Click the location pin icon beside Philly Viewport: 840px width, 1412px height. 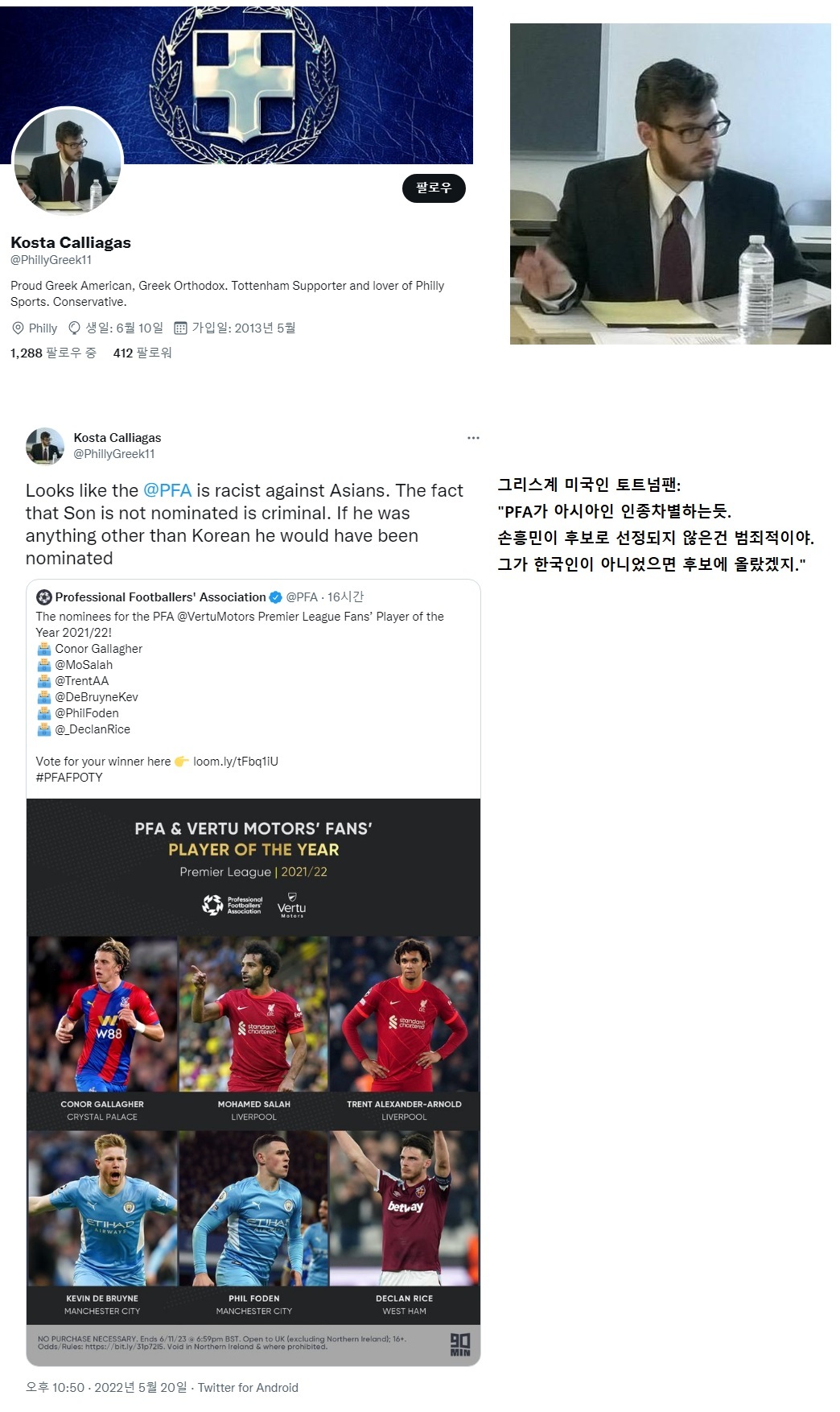tap(18, 328)
